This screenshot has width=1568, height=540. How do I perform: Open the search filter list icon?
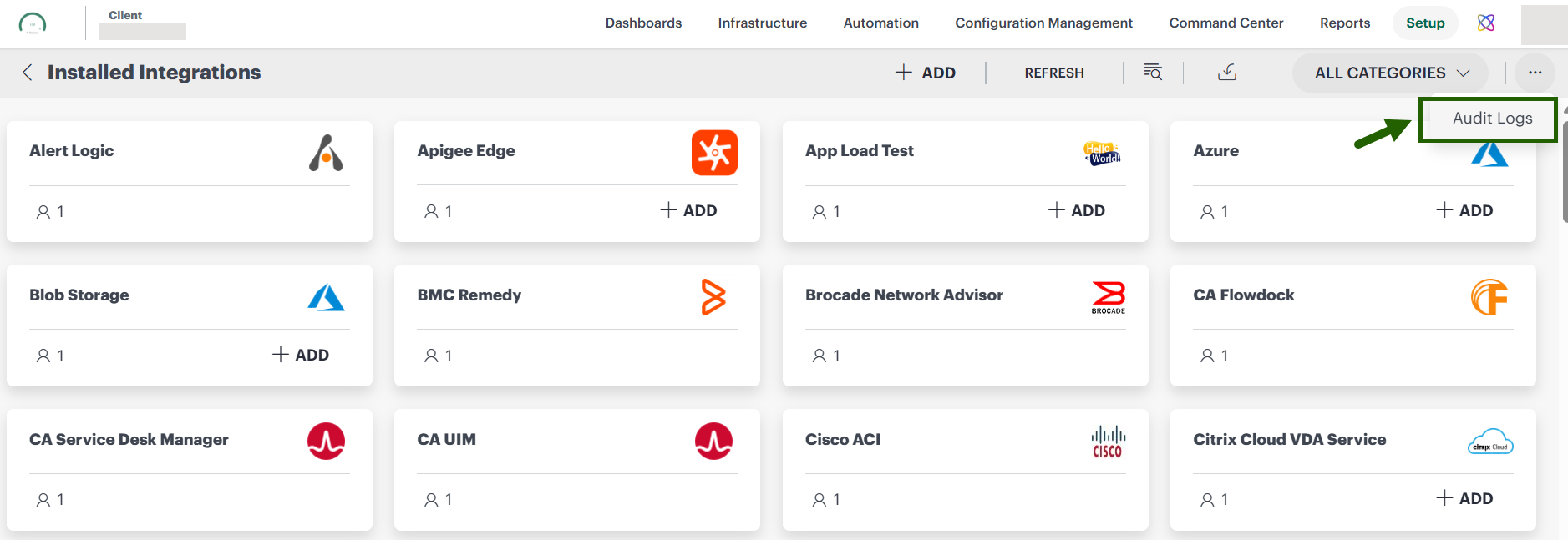click(1153, 73)
